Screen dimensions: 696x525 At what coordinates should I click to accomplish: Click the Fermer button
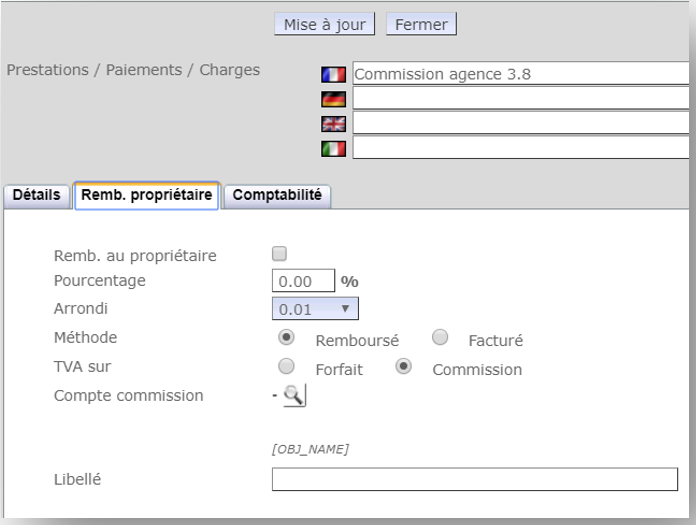[421, 24]
